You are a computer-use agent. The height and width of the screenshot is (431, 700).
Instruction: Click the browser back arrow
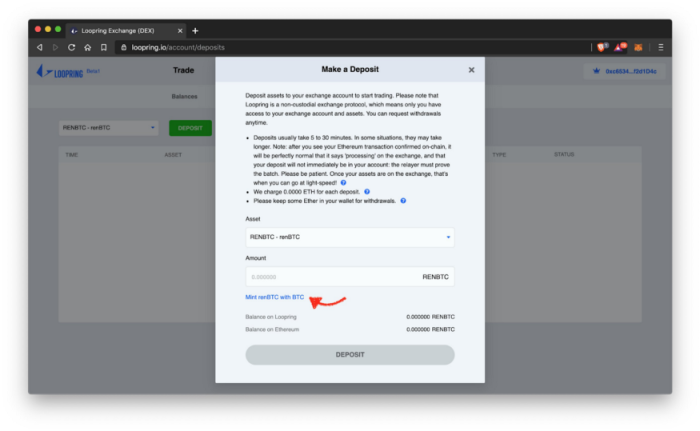pos(40,47)
